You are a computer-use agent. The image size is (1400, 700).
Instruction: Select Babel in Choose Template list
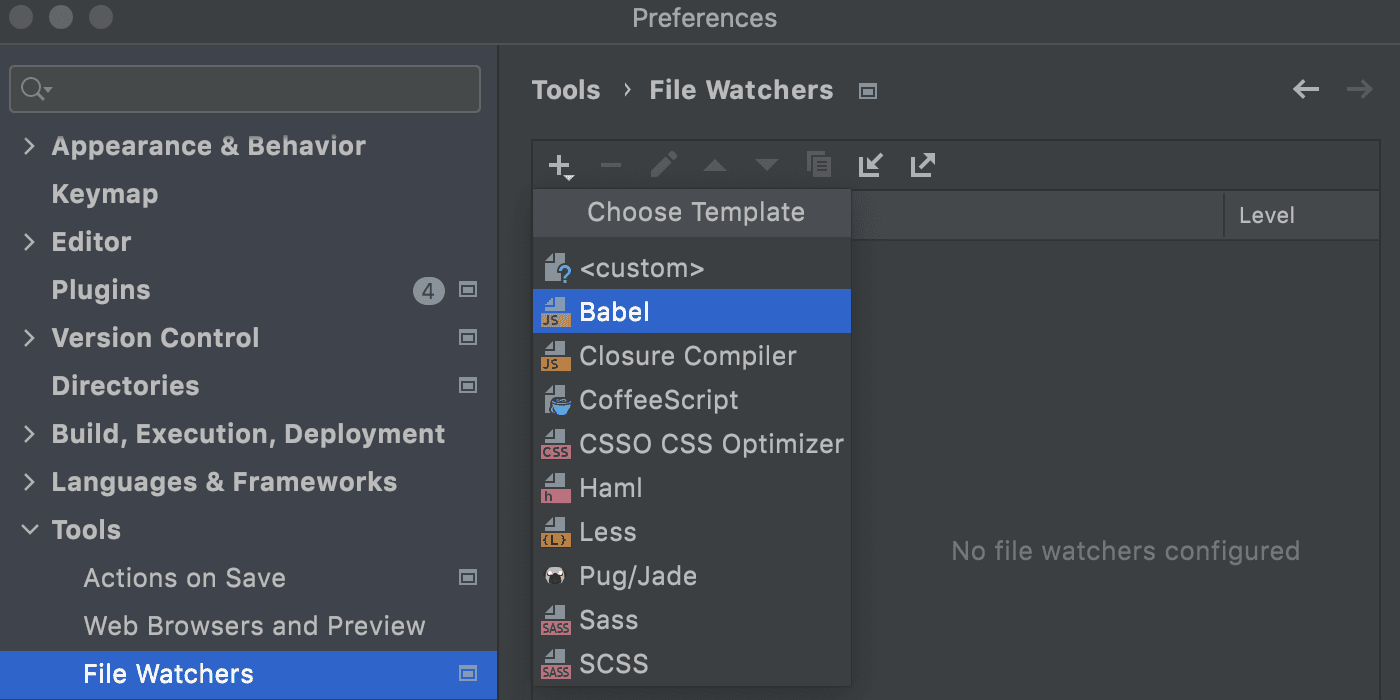[692, 312]
